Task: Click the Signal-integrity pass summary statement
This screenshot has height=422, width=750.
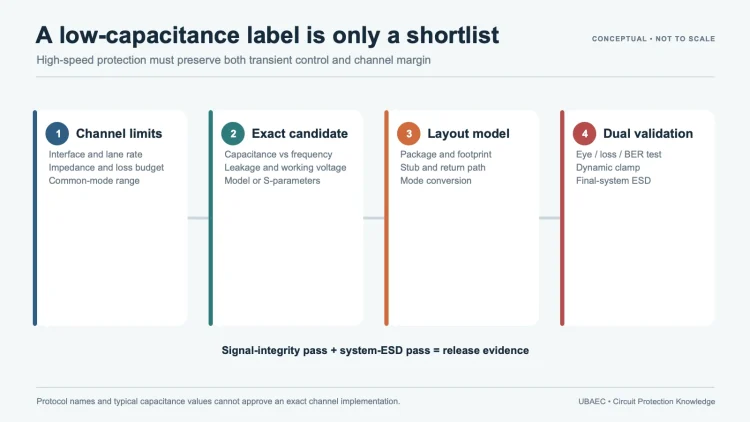Action: 375,350
